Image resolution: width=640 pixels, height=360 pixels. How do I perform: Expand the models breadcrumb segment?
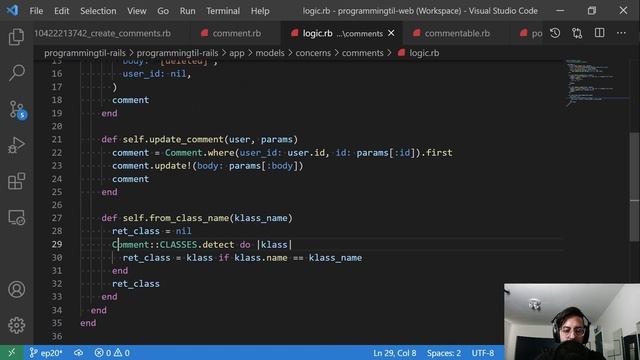[270, 53]
